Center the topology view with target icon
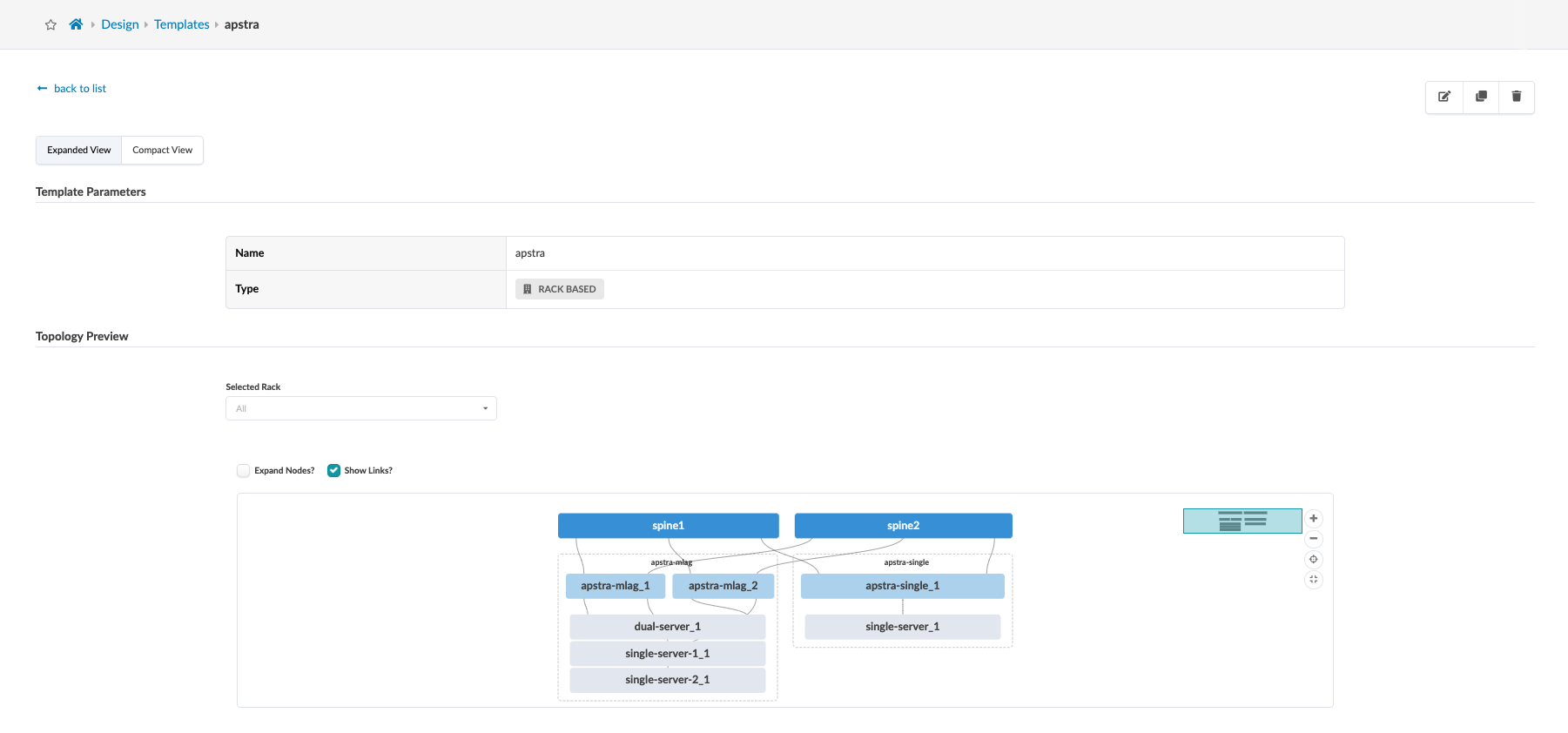Screen dimensions: 1568x733 (1314, 559)
